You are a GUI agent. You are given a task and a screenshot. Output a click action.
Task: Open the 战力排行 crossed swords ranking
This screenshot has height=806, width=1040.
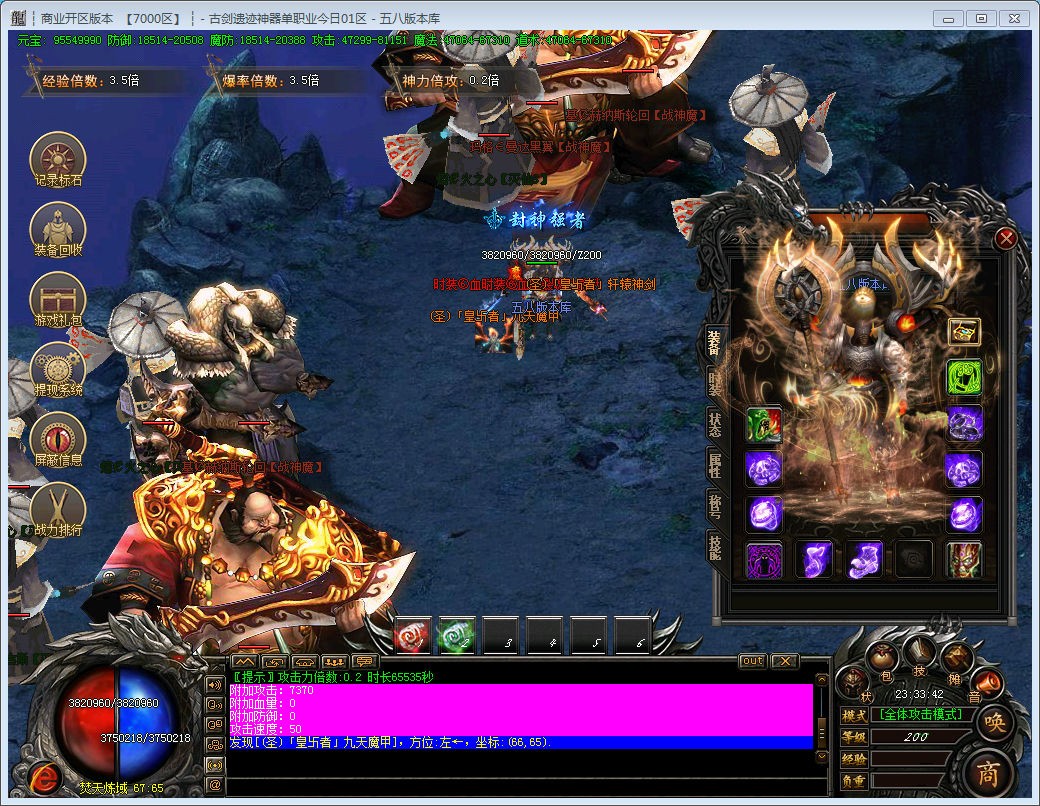[58, 510]
